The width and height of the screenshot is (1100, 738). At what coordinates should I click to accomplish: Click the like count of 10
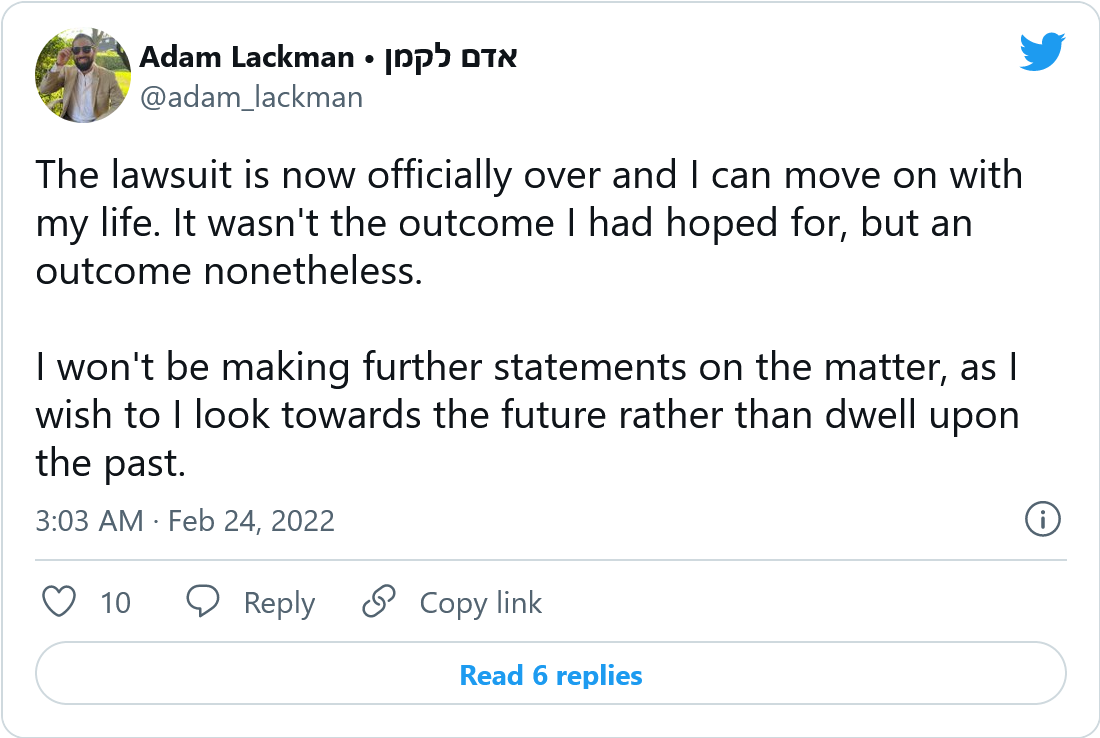pos(116,603)
